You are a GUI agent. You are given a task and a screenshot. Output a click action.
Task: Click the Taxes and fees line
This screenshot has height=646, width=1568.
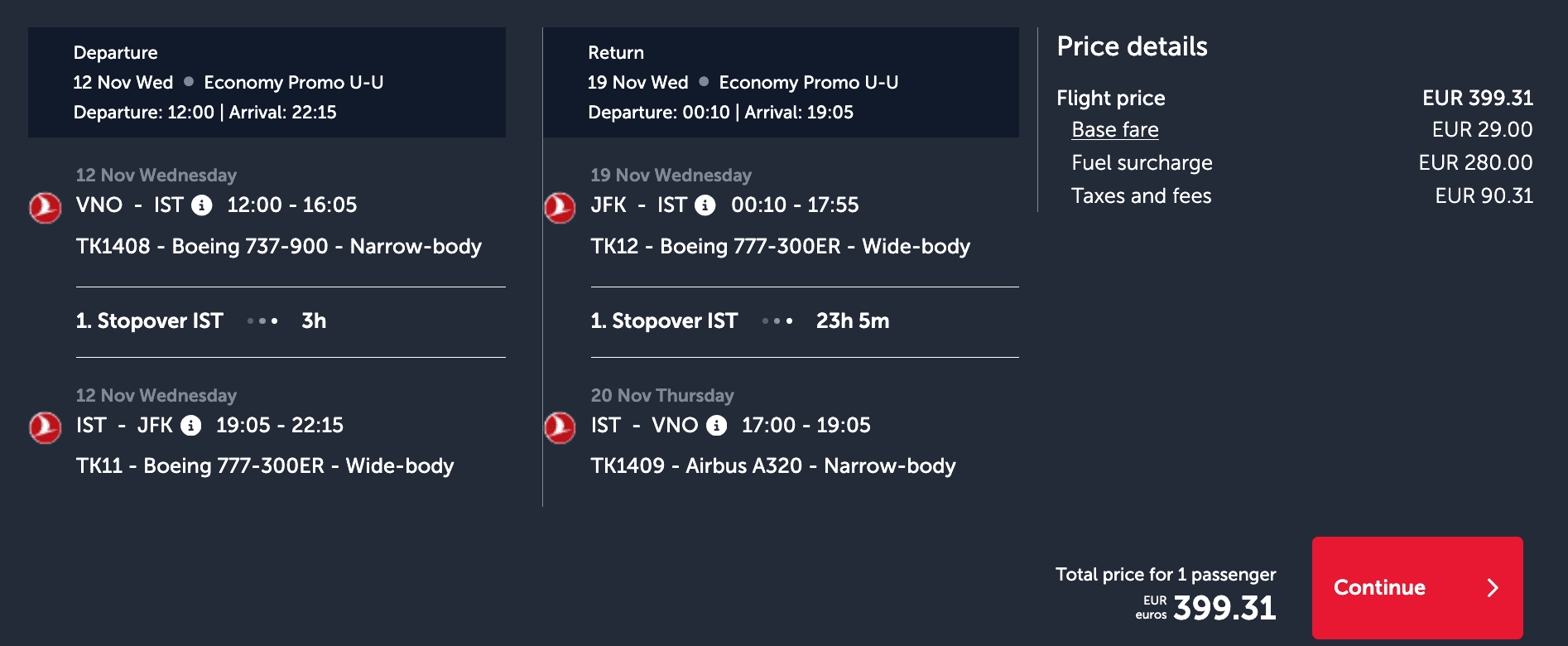1301,196
